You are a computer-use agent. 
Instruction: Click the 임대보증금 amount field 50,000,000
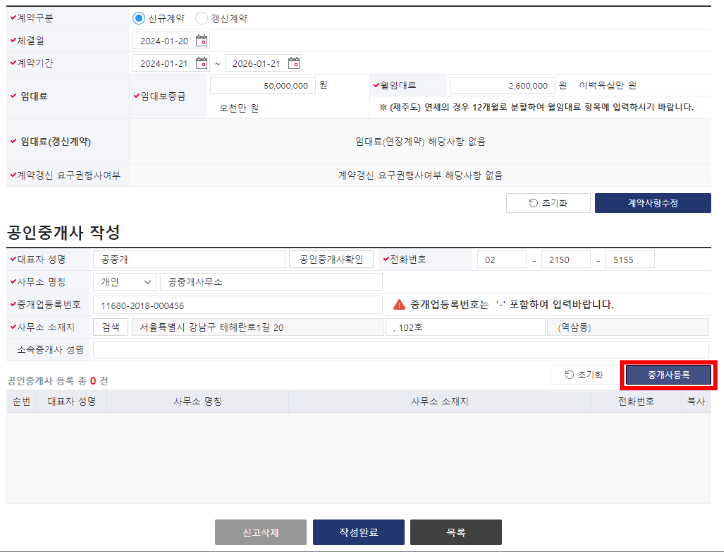(263, 85)
